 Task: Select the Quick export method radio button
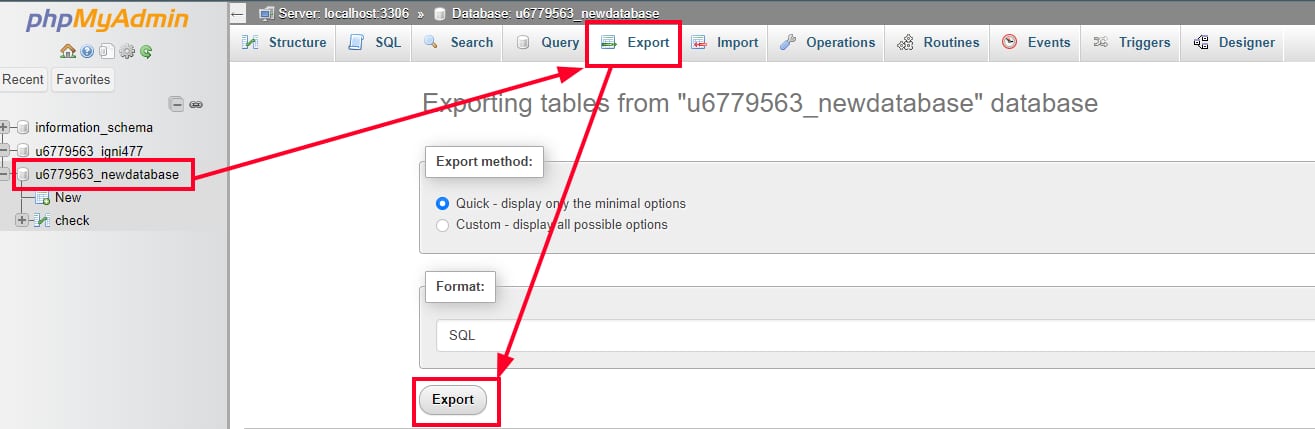[443, 203]
